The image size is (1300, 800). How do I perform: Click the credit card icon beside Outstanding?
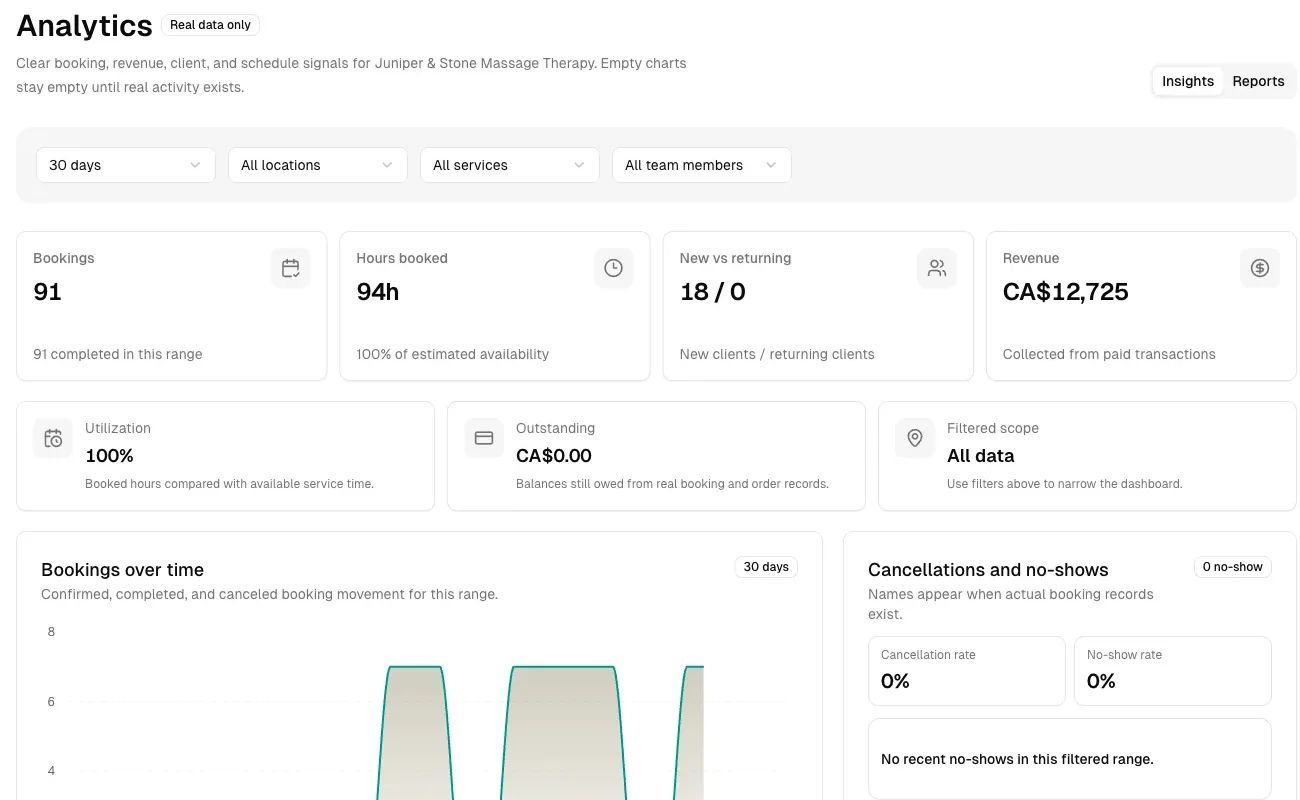click(x=484, y=438)
